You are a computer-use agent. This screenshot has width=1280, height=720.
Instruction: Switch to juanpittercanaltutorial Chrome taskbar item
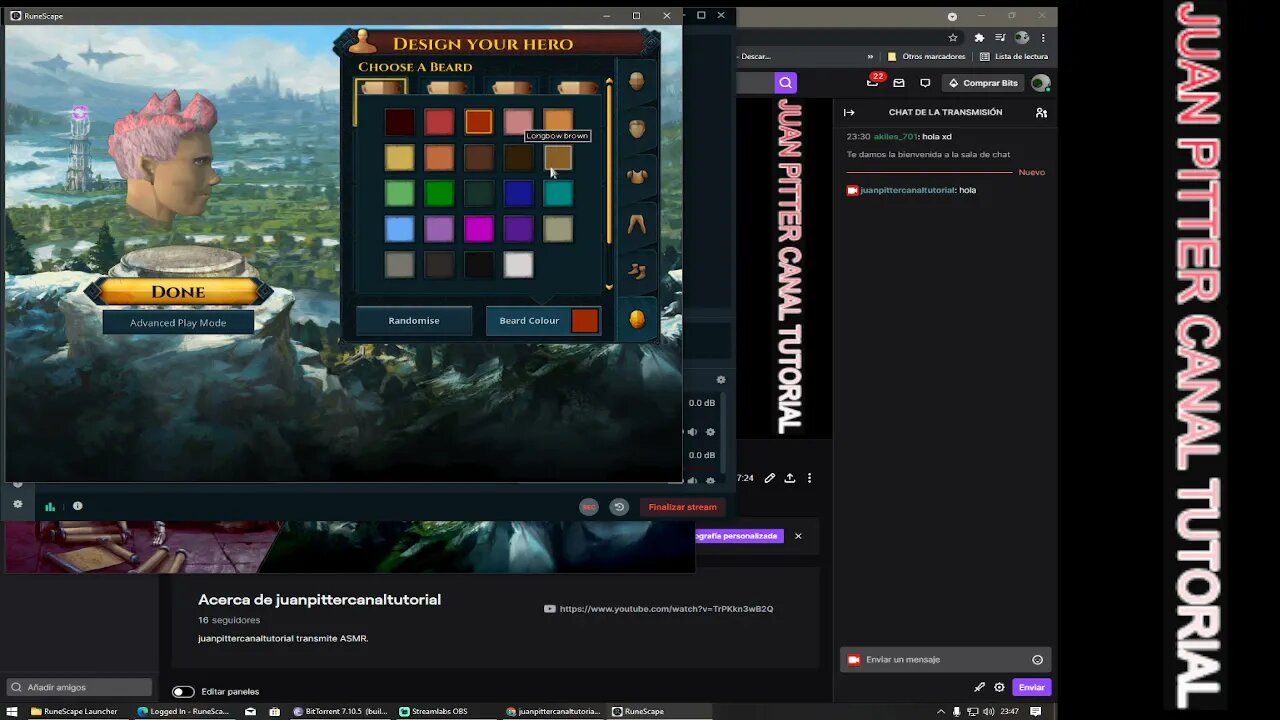553,711
